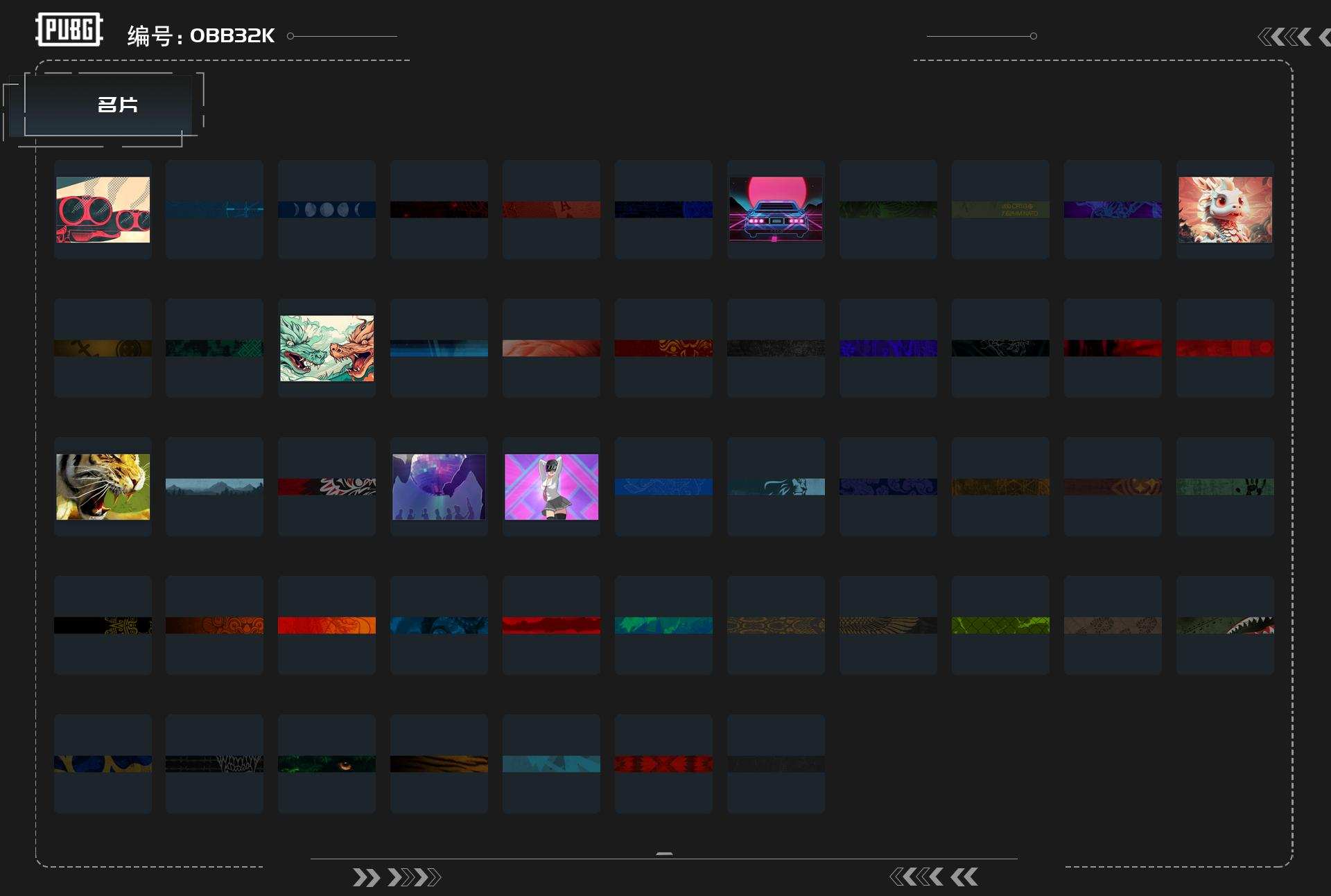
Task: Pick the green handprint banner card
Action: pos(1225,486)
